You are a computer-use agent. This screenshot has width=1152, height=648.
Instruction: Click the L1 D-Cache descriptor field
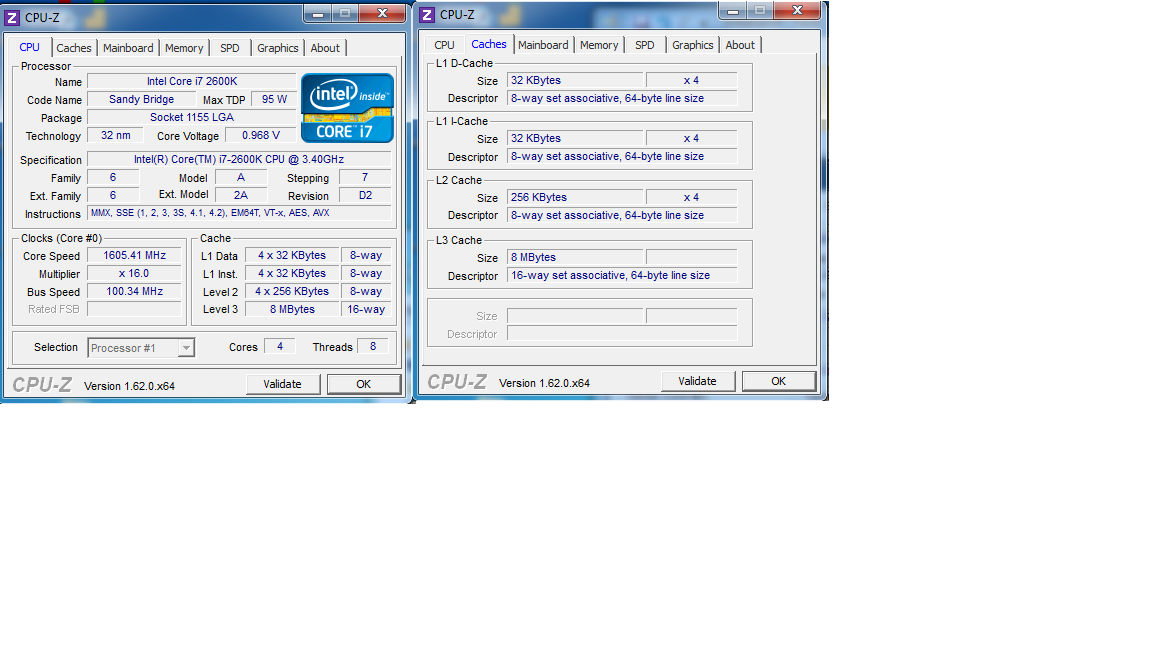point(622,98)
